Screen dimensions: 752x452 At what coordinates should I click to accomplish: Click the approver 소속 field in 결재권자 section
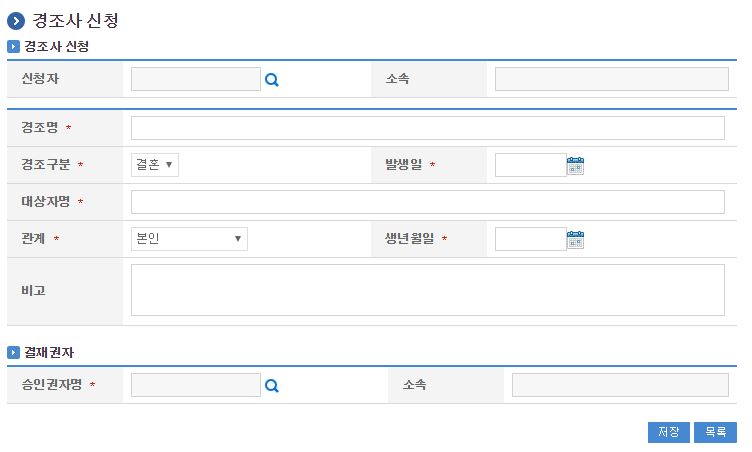tap(620, 386)
